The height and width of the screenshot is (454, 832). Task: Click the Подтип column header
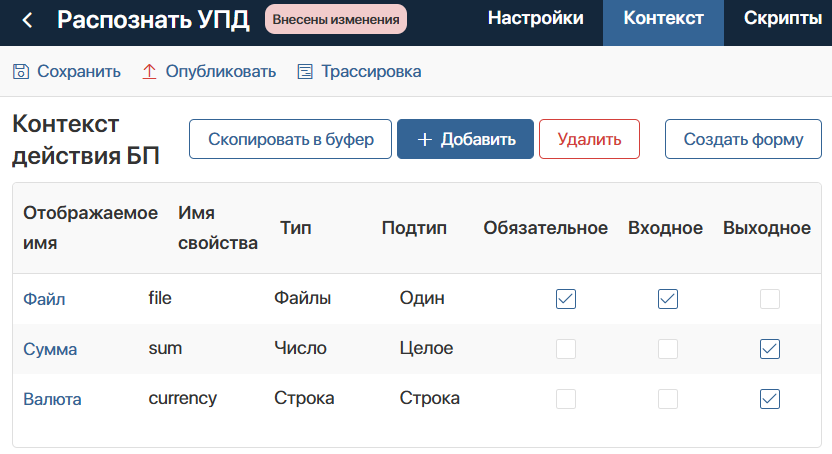coord(414,228)
